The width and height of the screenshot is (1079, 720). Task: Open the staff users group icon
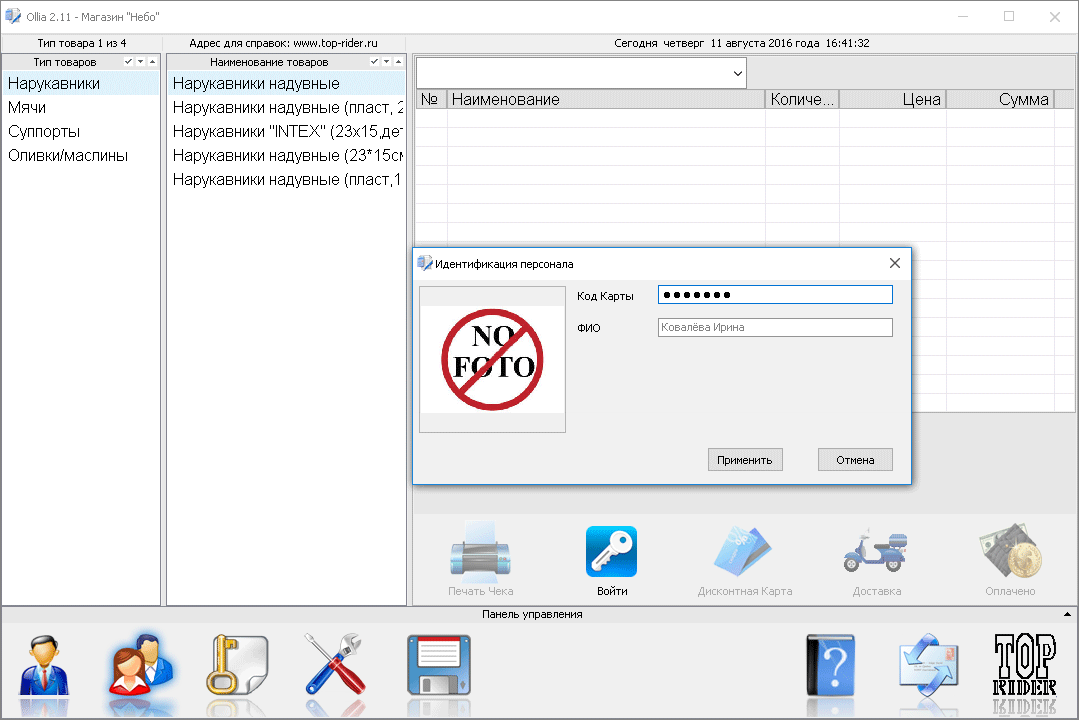(139, 665)
